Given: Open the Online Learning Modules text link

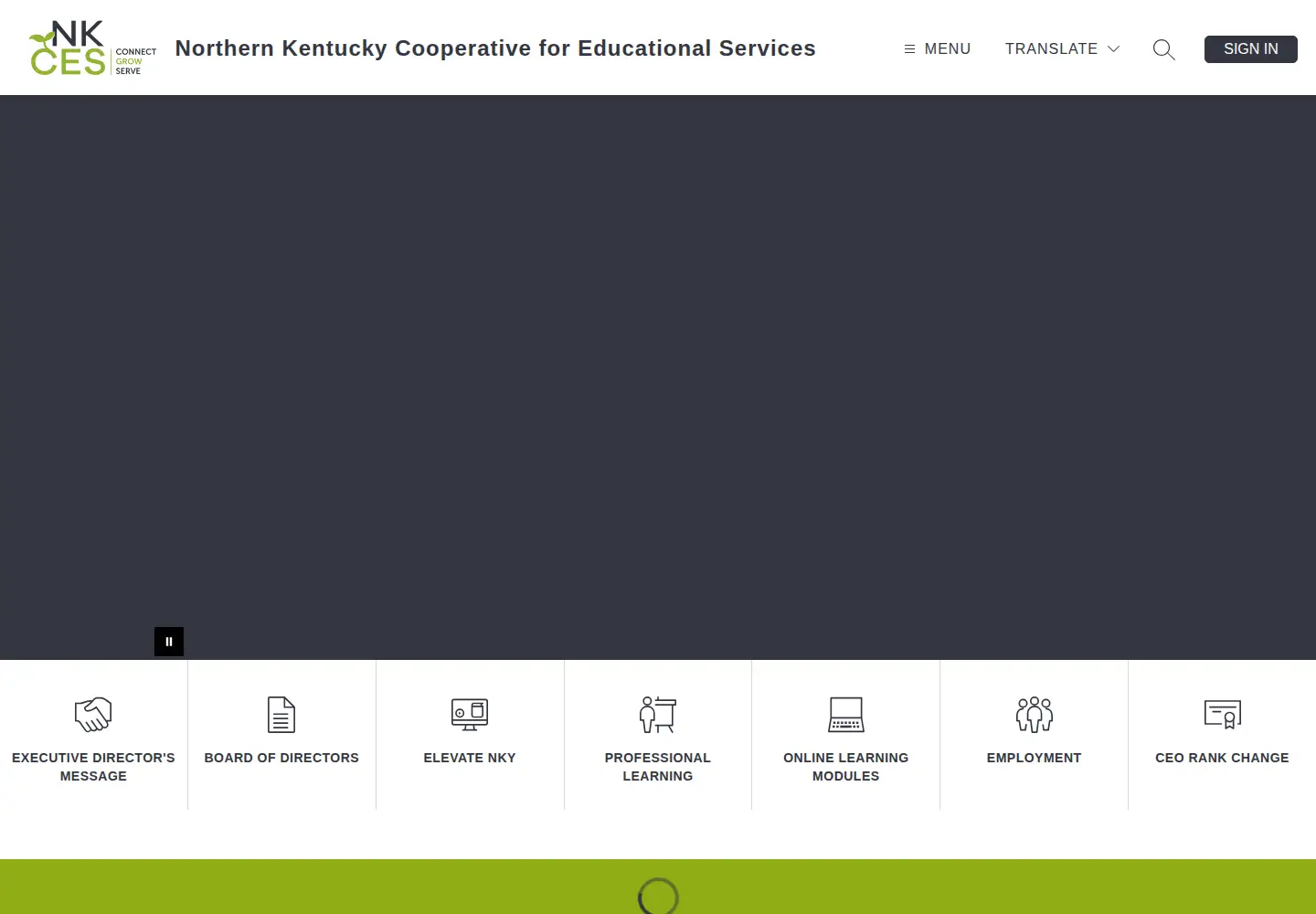Looking at the screenshot, I should point(846,767).
